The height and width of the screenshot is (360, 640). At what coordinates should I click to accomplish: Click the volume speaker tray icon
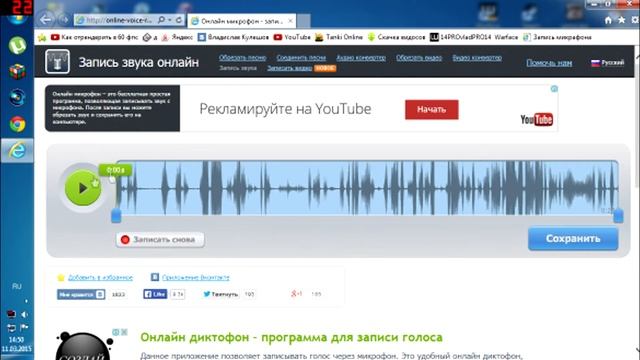[24, 314]
